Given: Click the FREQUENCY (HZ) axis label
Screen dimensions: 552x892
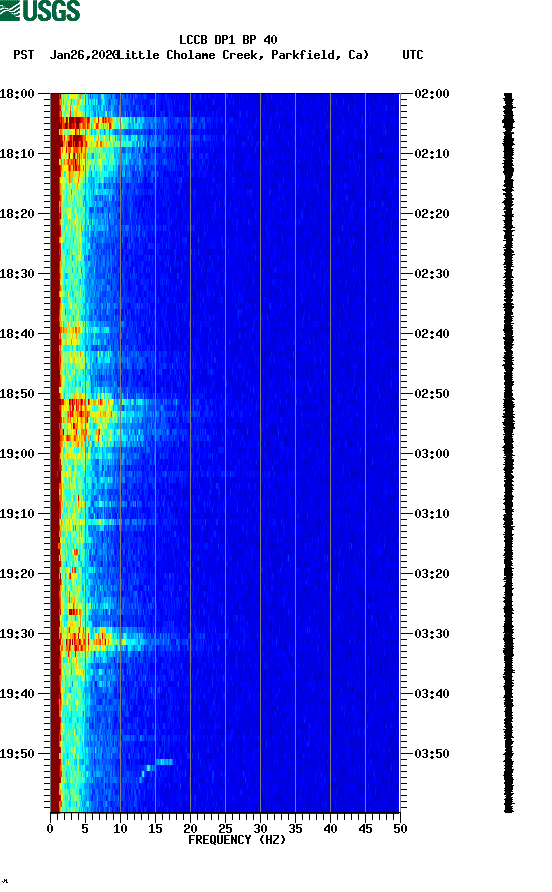Looking at the screenshot, I should 237,840.
